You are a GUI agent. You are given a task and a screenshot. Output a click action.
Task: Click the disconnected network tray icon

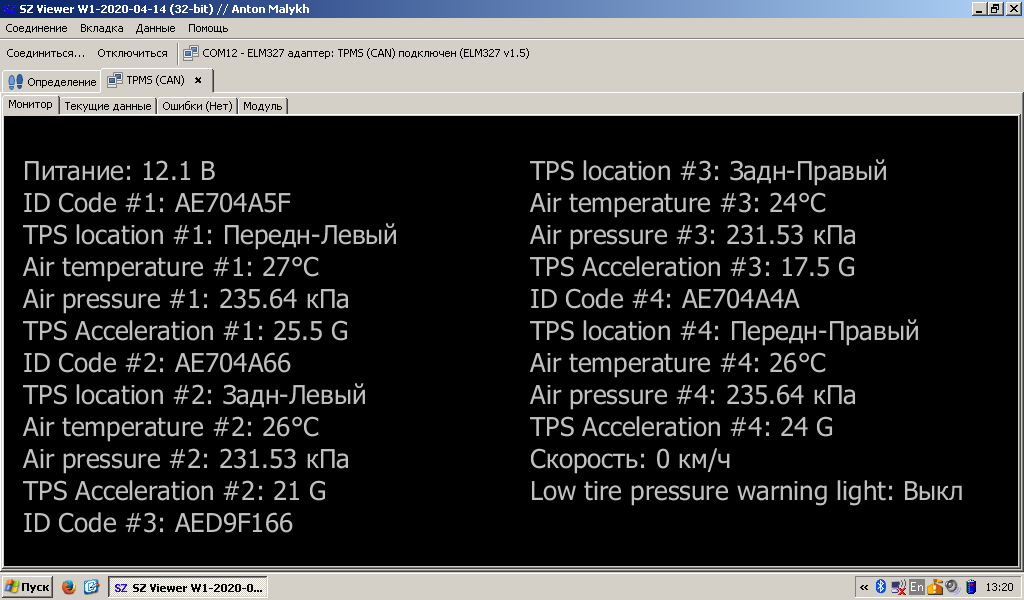[899, 586]
